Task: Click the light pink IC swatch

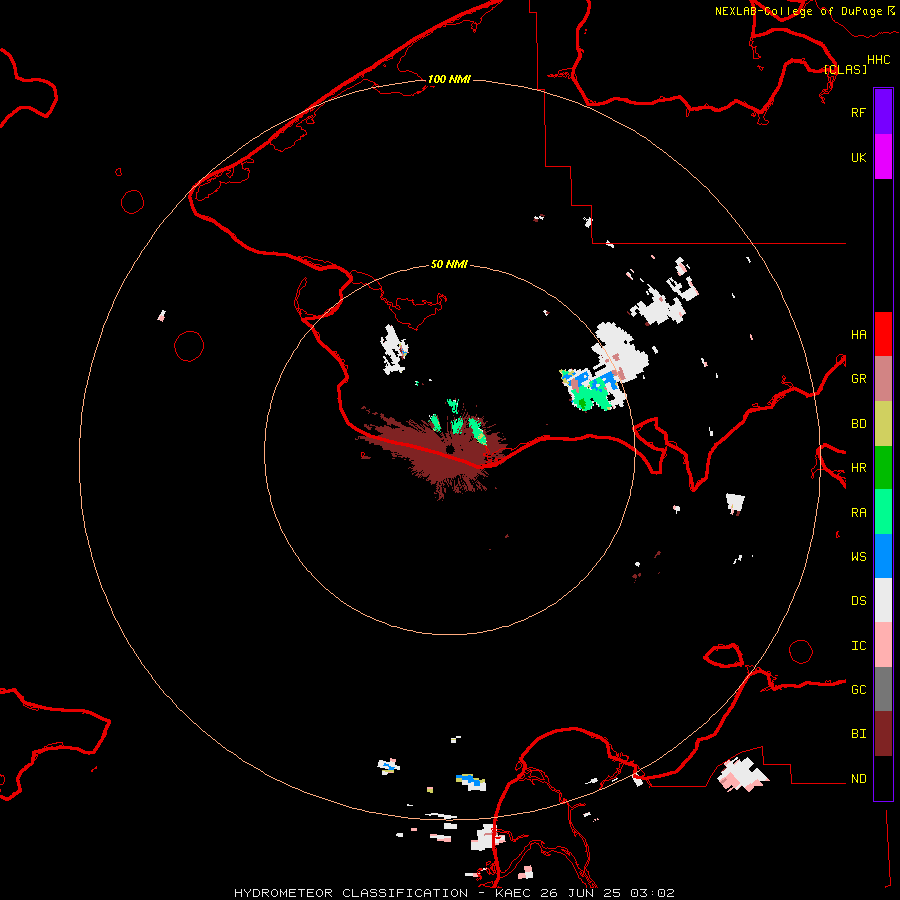Action: click(x=883, y=645)
